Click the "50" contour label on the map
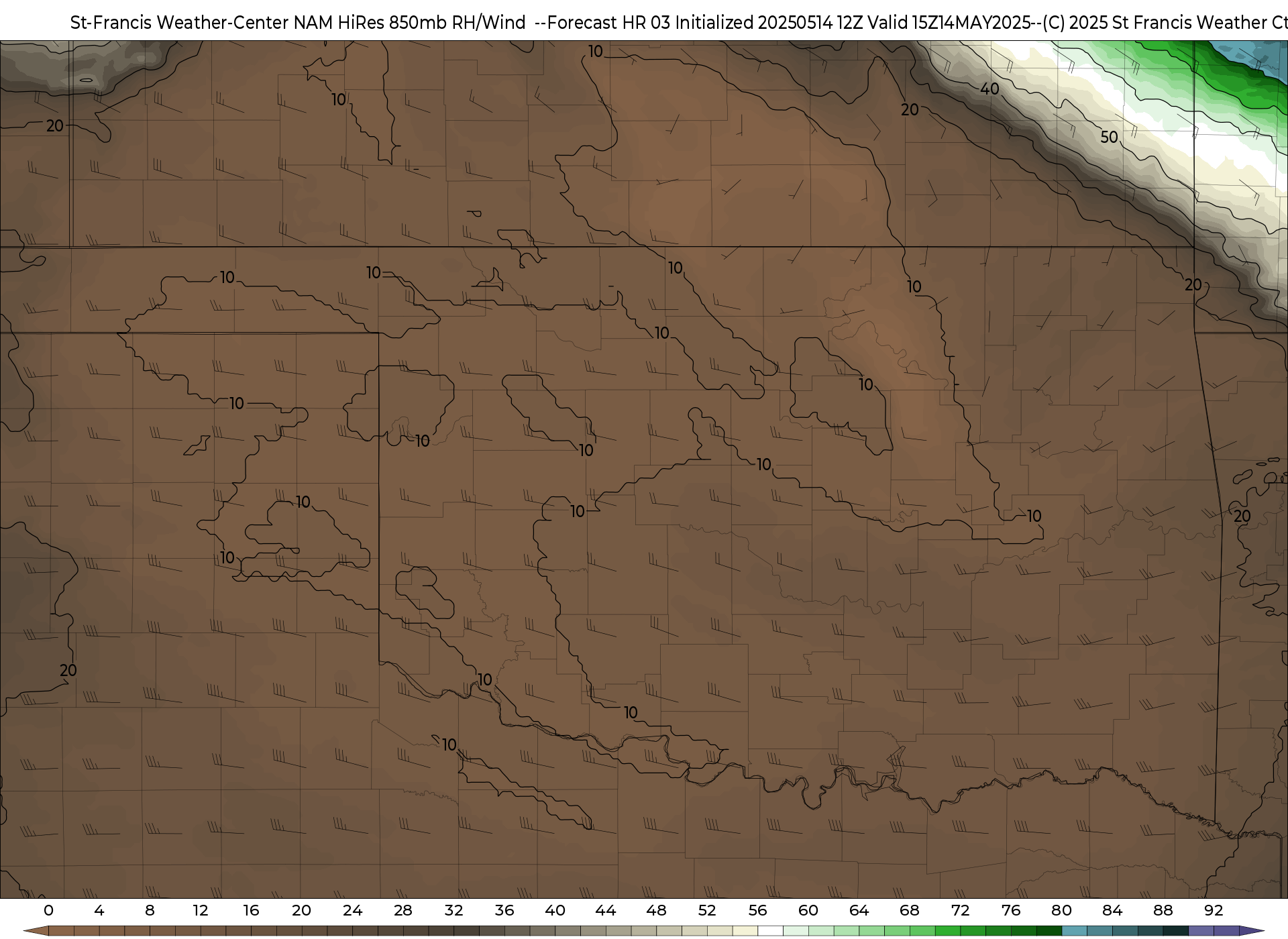The image size is (1288, 939). pos(1109,137)
